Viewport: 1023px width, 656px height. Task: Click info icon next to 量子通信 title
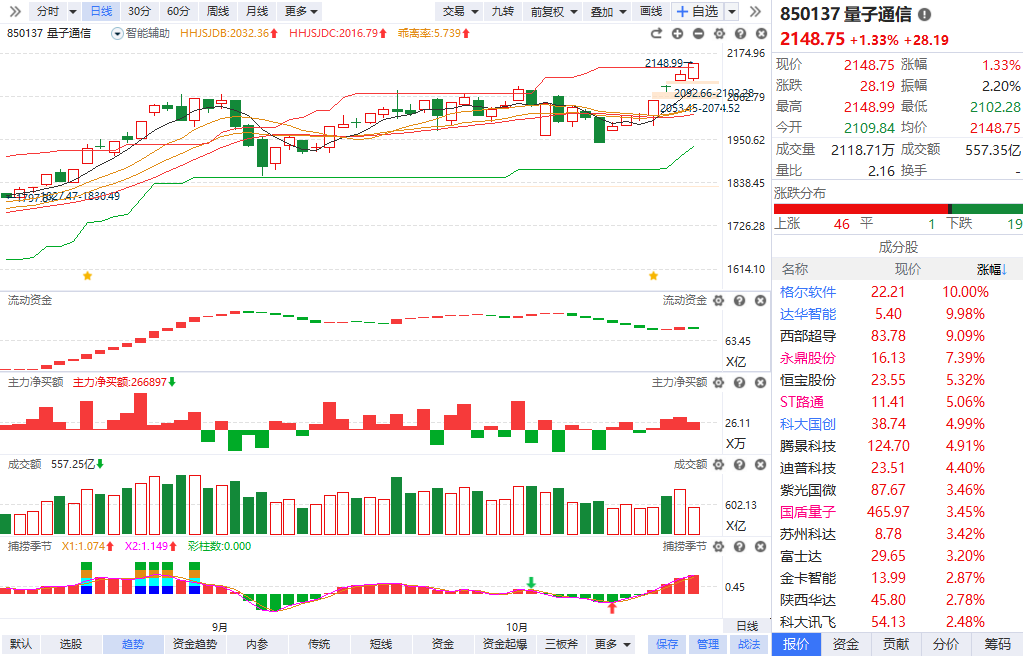coord(924,14)
